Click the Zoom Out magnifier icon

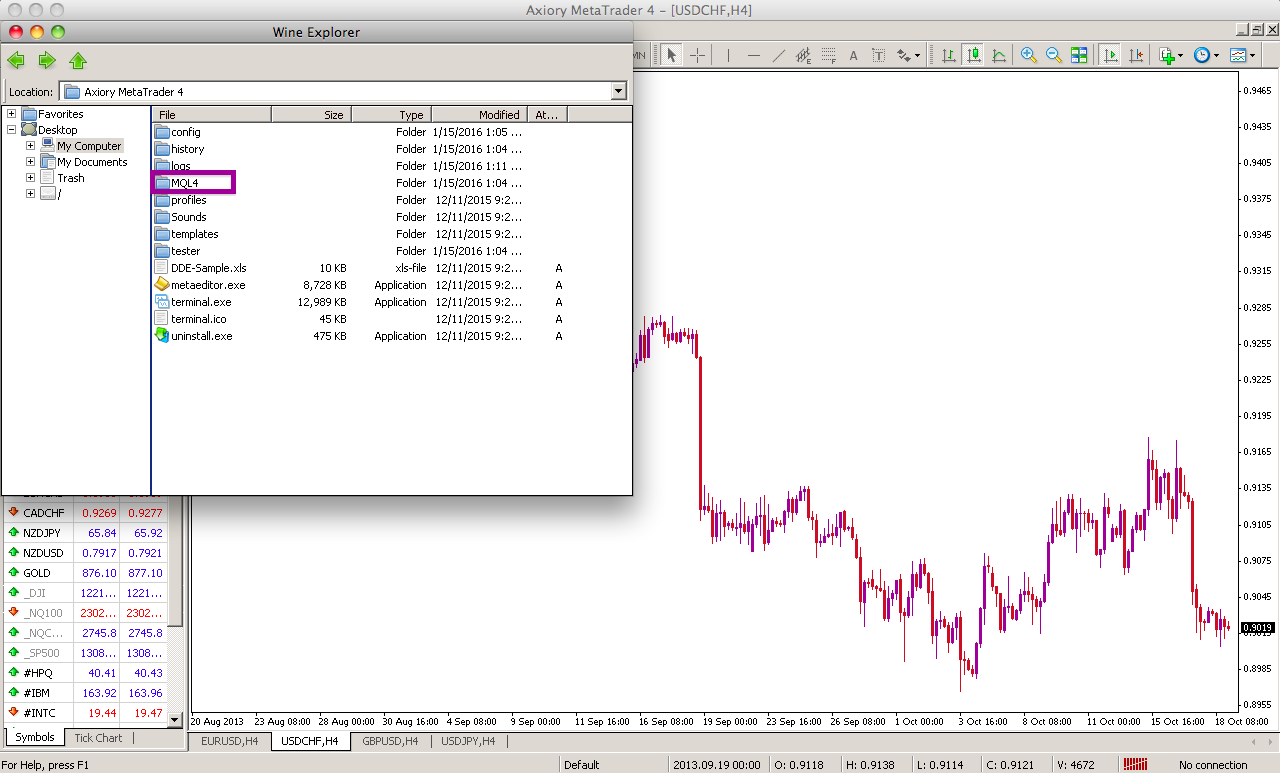click(1054, 55)
